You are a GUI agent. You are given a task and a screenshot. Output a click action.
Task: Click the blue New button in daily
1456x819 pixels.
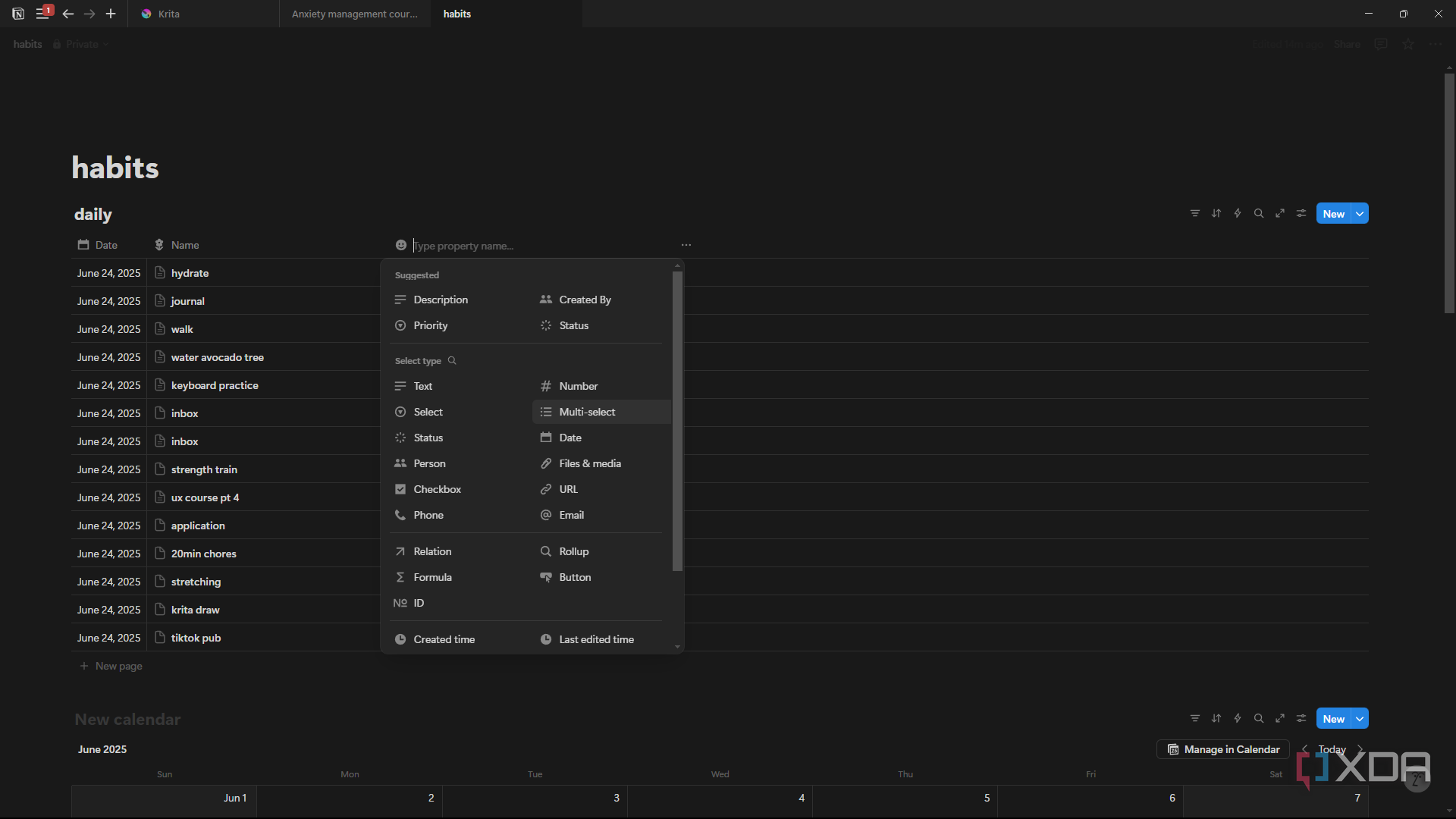pyautogui.click(x=1333, y=214)
